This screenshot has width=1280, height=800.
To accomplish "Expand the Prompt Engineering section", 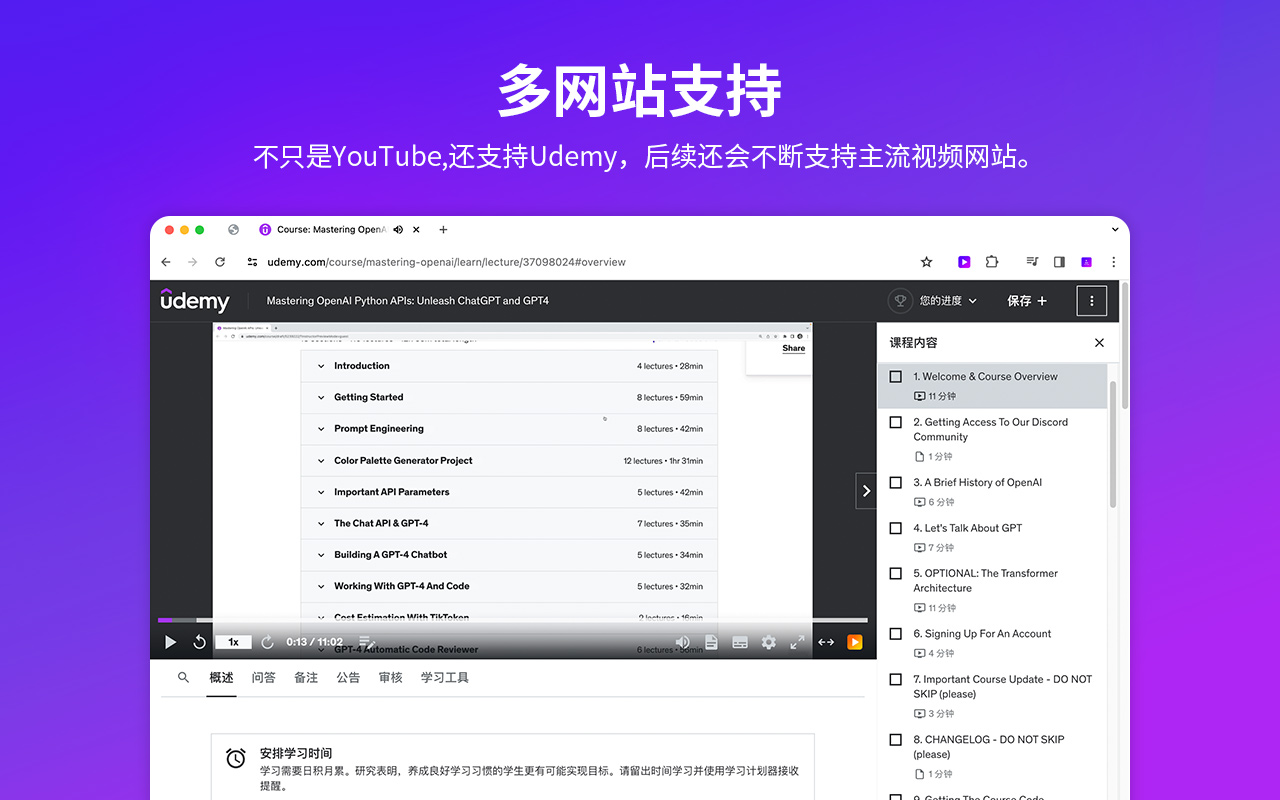I will click(x=322, y=428).
